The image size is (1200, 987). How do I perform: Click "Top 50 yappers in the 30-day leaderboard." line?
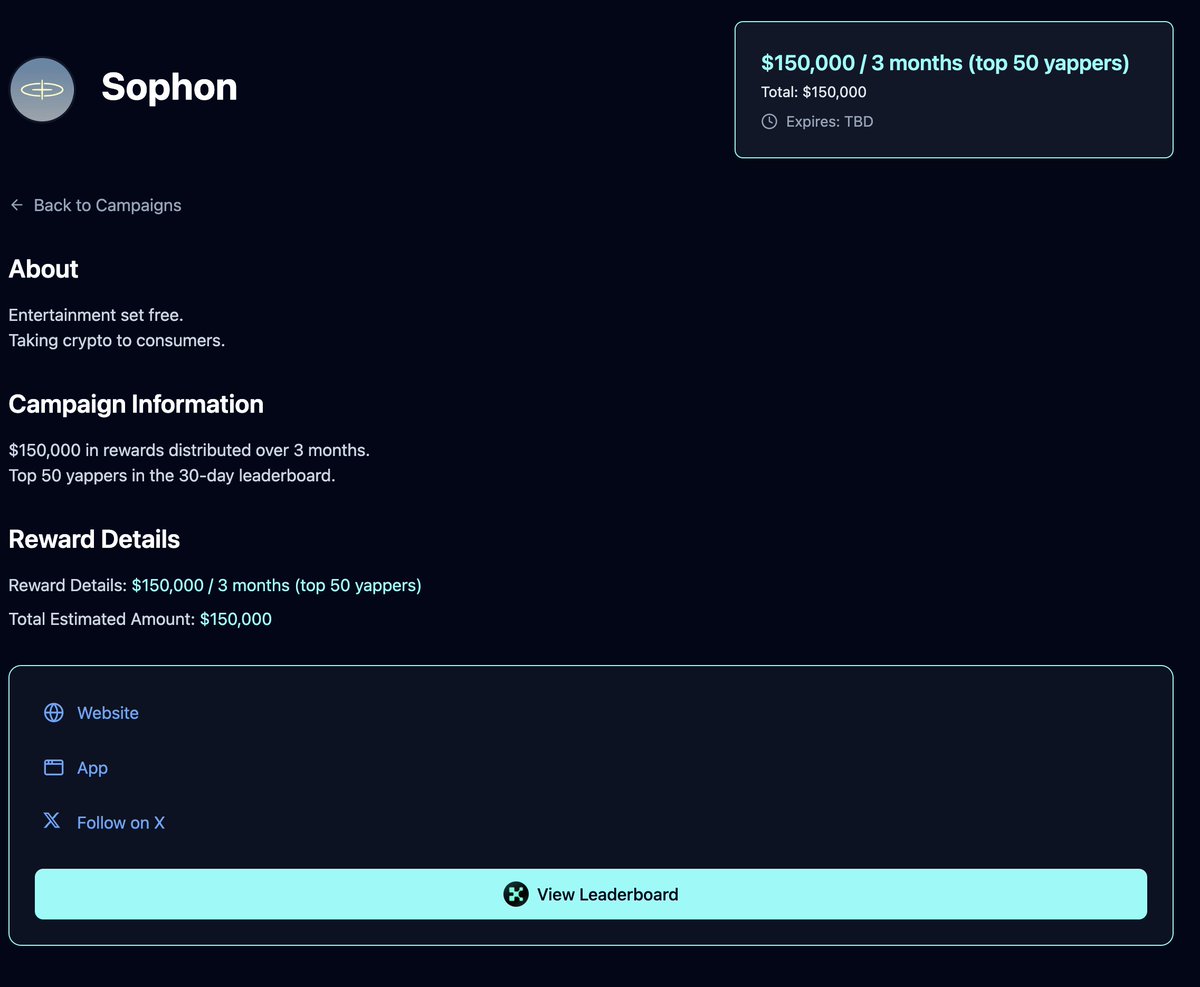pyautogui.click(x=172, y=476)
